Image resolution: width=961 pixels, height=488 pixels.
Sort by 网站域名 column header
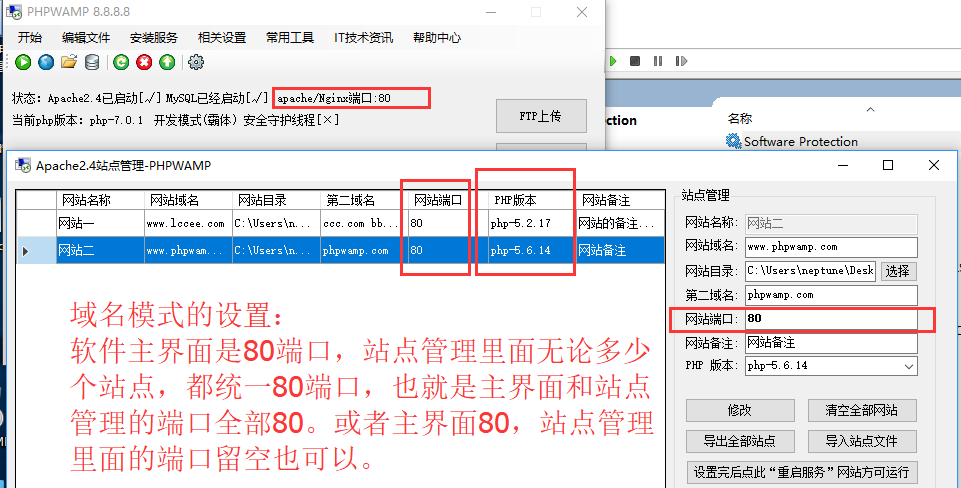(189, 200)
